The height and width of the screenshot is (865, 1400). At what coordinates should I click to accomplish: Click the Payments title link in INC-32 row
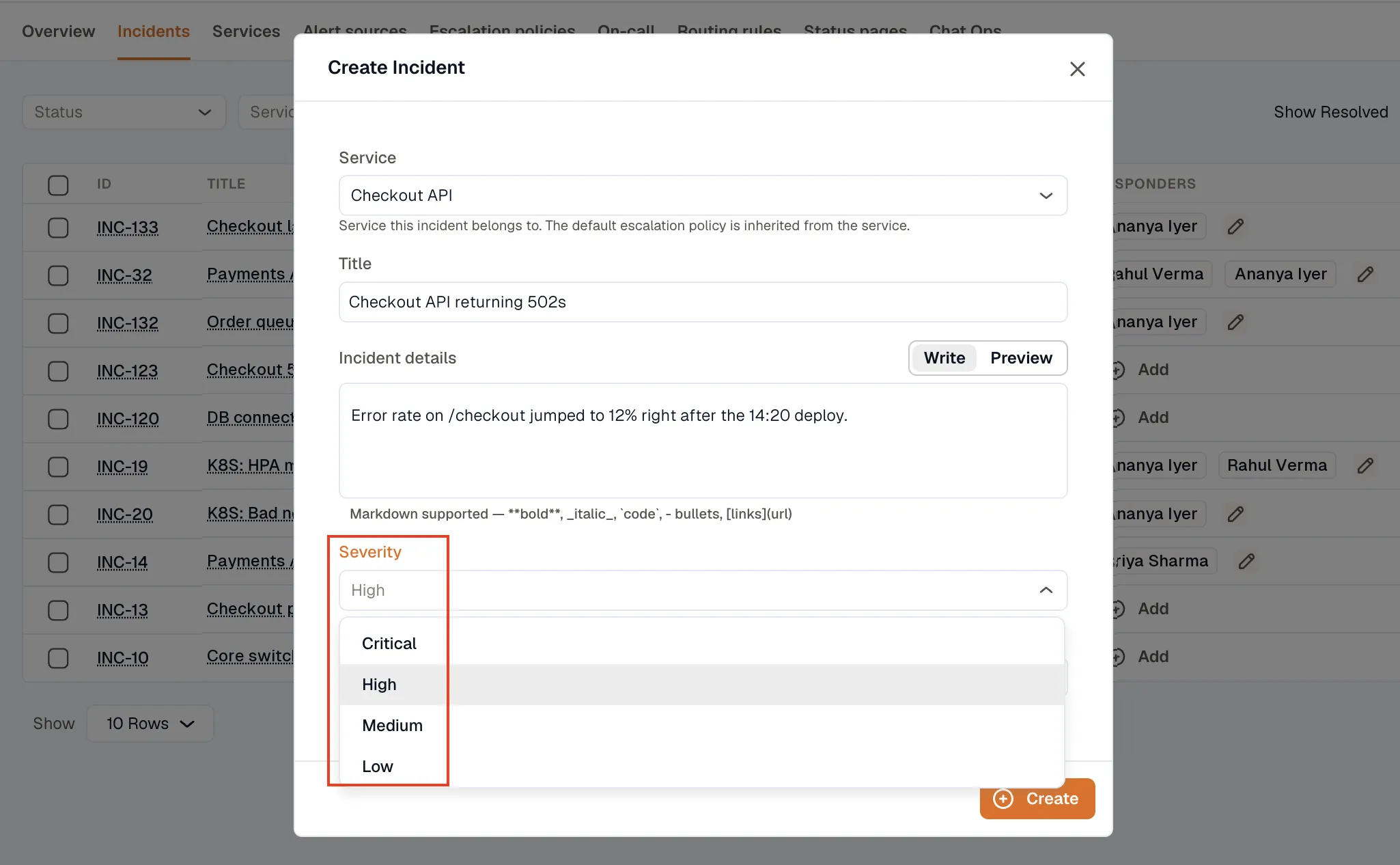pos(250,274)
